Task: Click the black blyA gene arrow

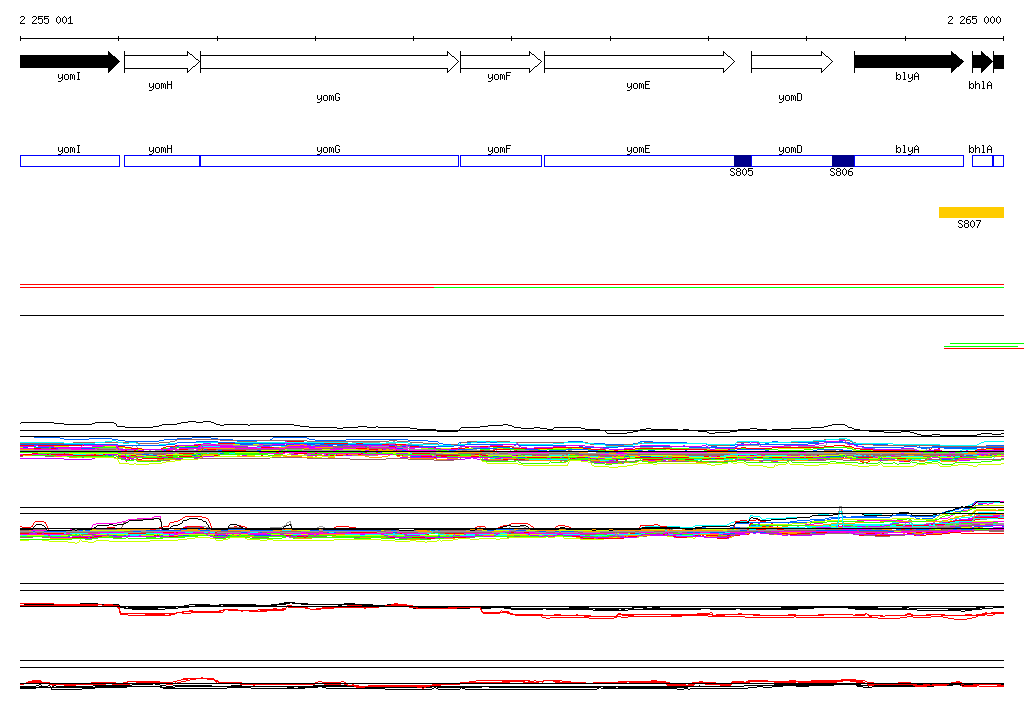Action: pos(908,62)
